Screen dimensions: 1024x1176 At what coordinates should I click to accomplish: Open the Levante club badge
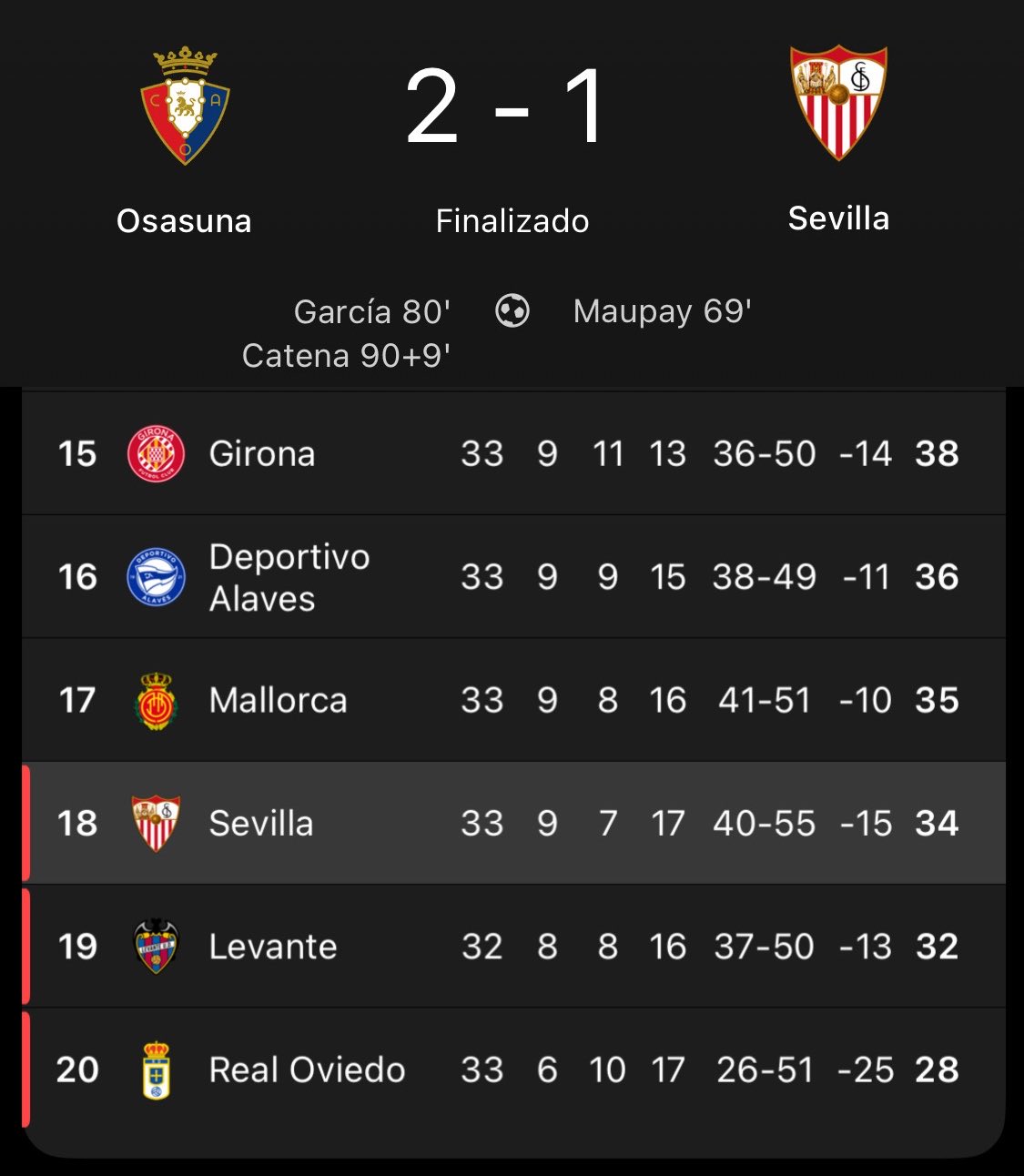156,947
